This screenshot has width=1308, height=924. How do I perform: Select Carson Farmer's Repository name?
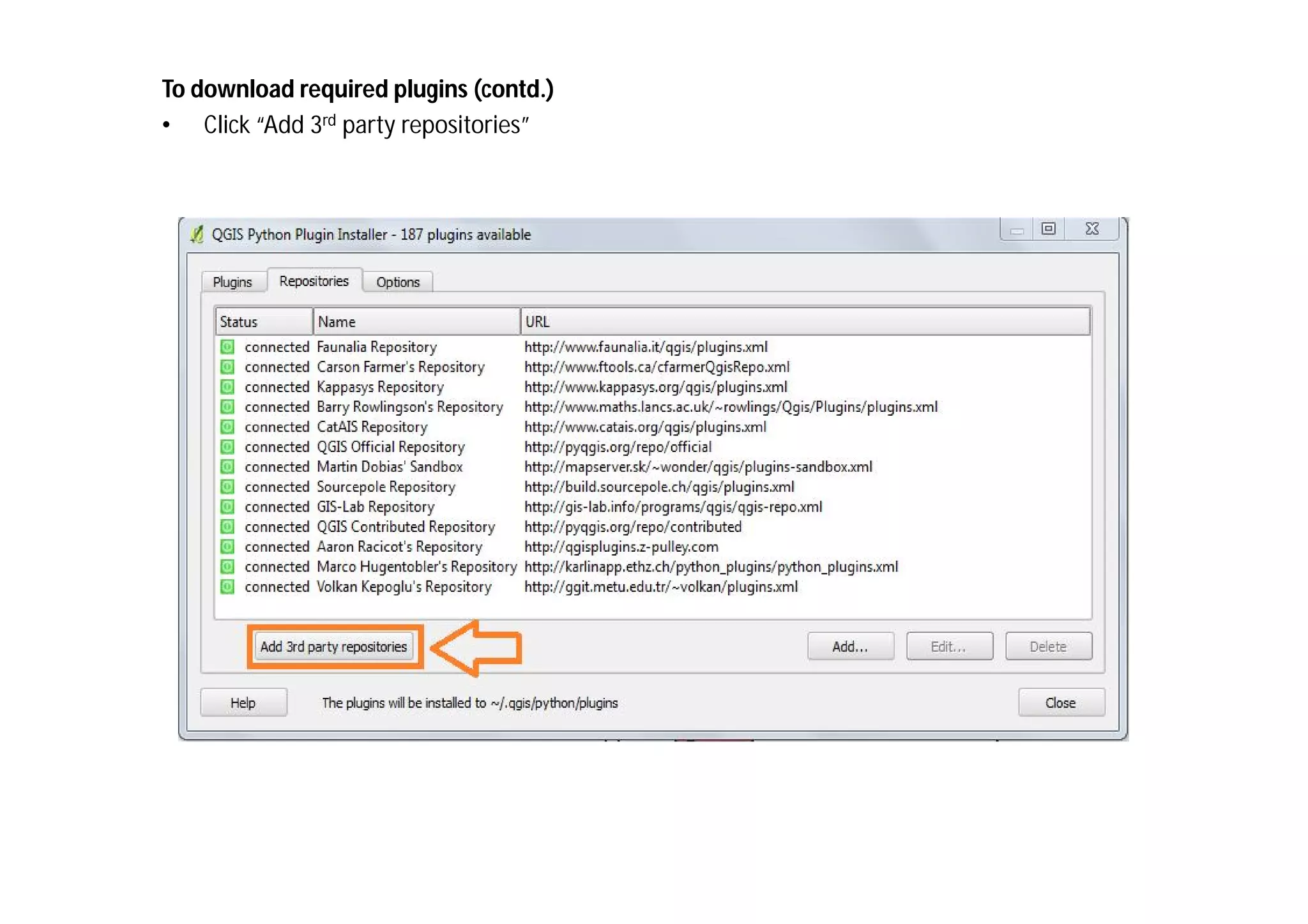(x=401, y=367)
